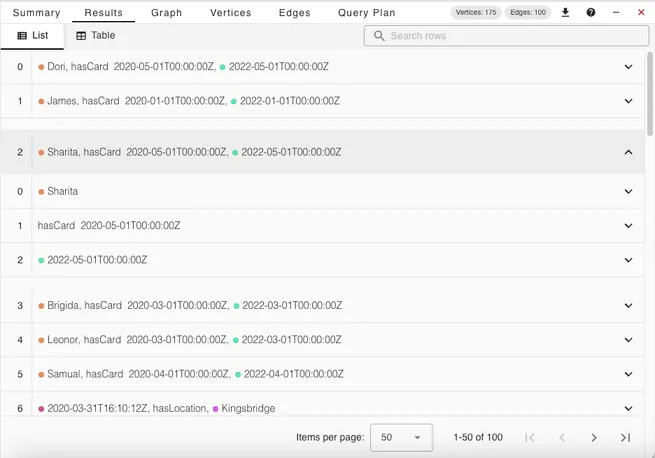
Task: Click the Leonor, hasCard row text
Action: pos(84,340)
